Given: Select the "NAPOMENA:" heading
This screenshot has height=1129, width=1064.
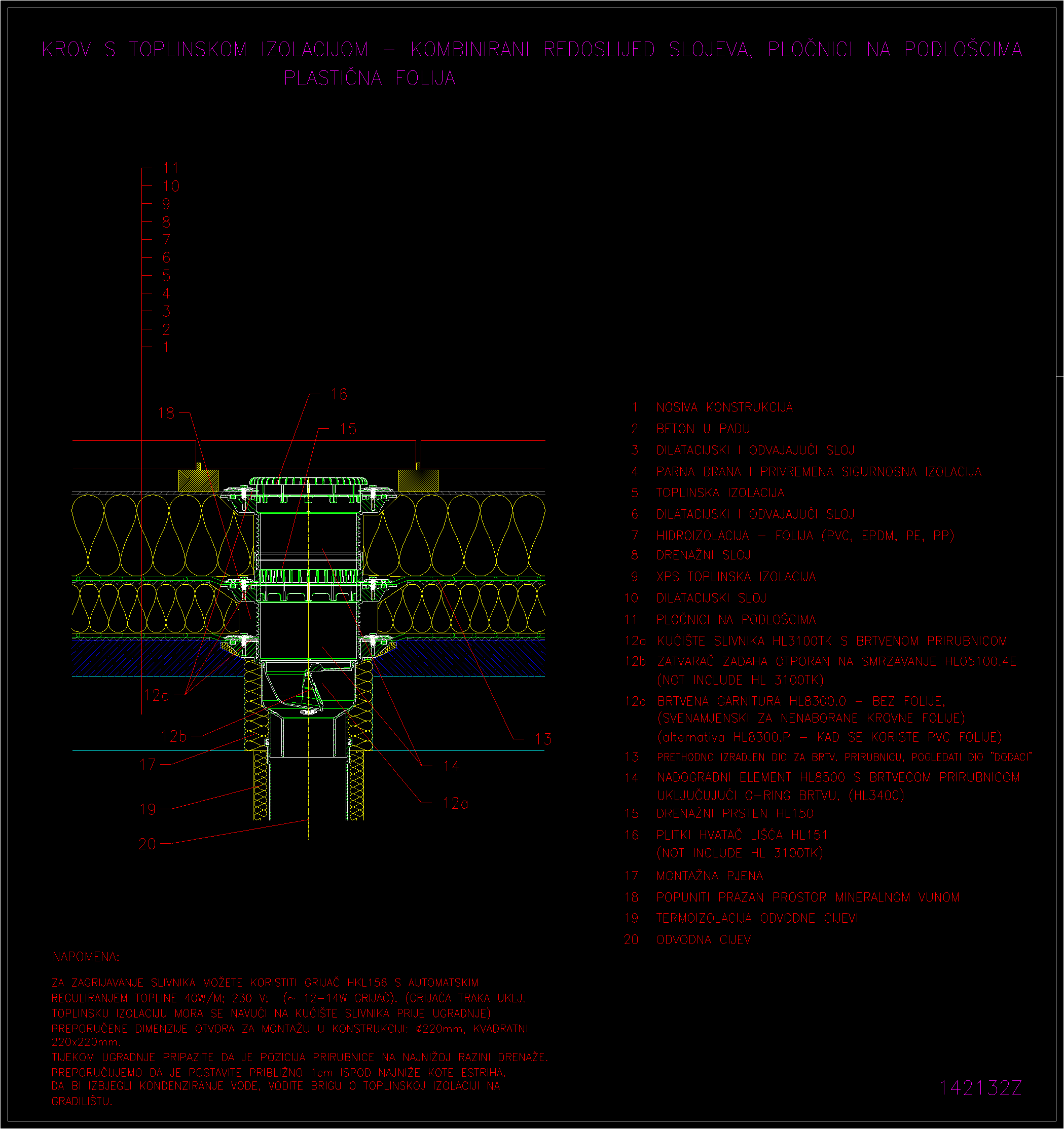Looking at the screenshot, I should point(86,957).
